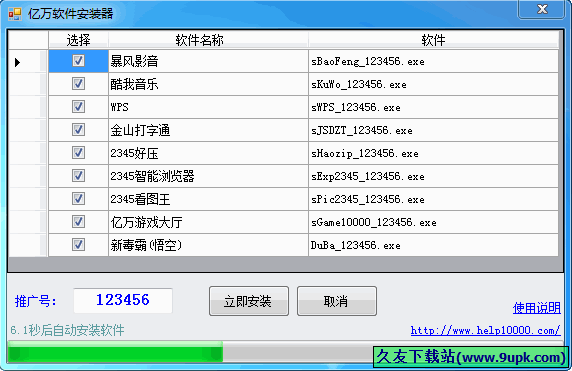This screenshot has height=371, width=572.
Task: Select the 暴风影音 name cell
Action: (208, 61)
